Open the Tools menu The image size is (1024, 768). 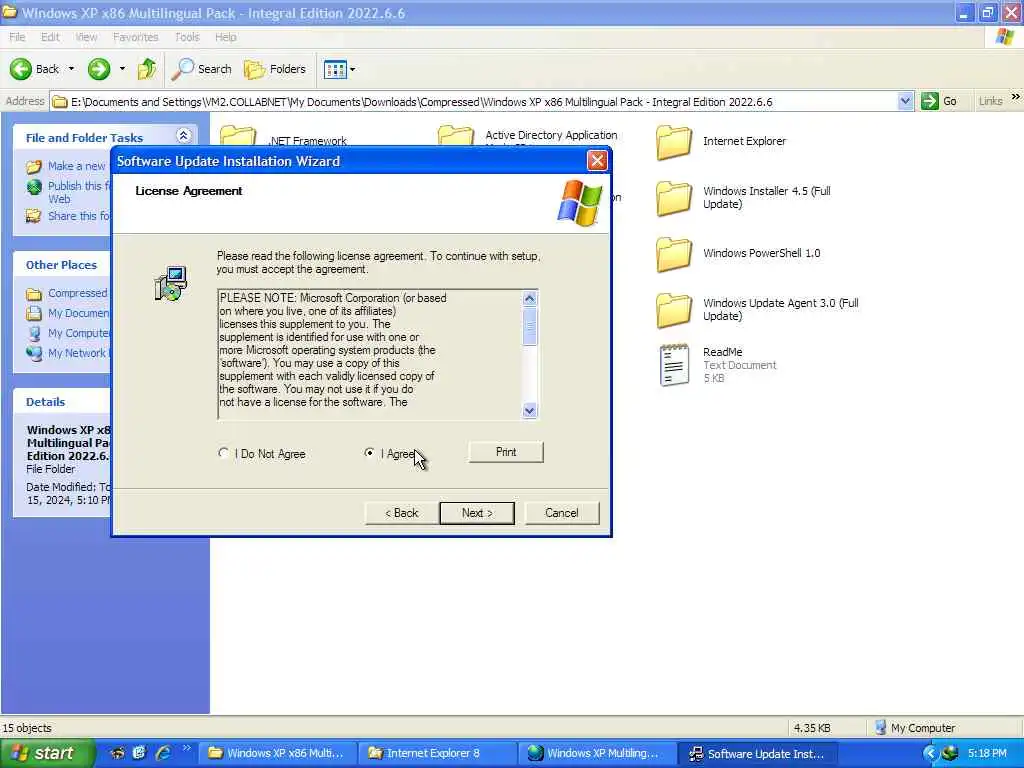[187, 37]
